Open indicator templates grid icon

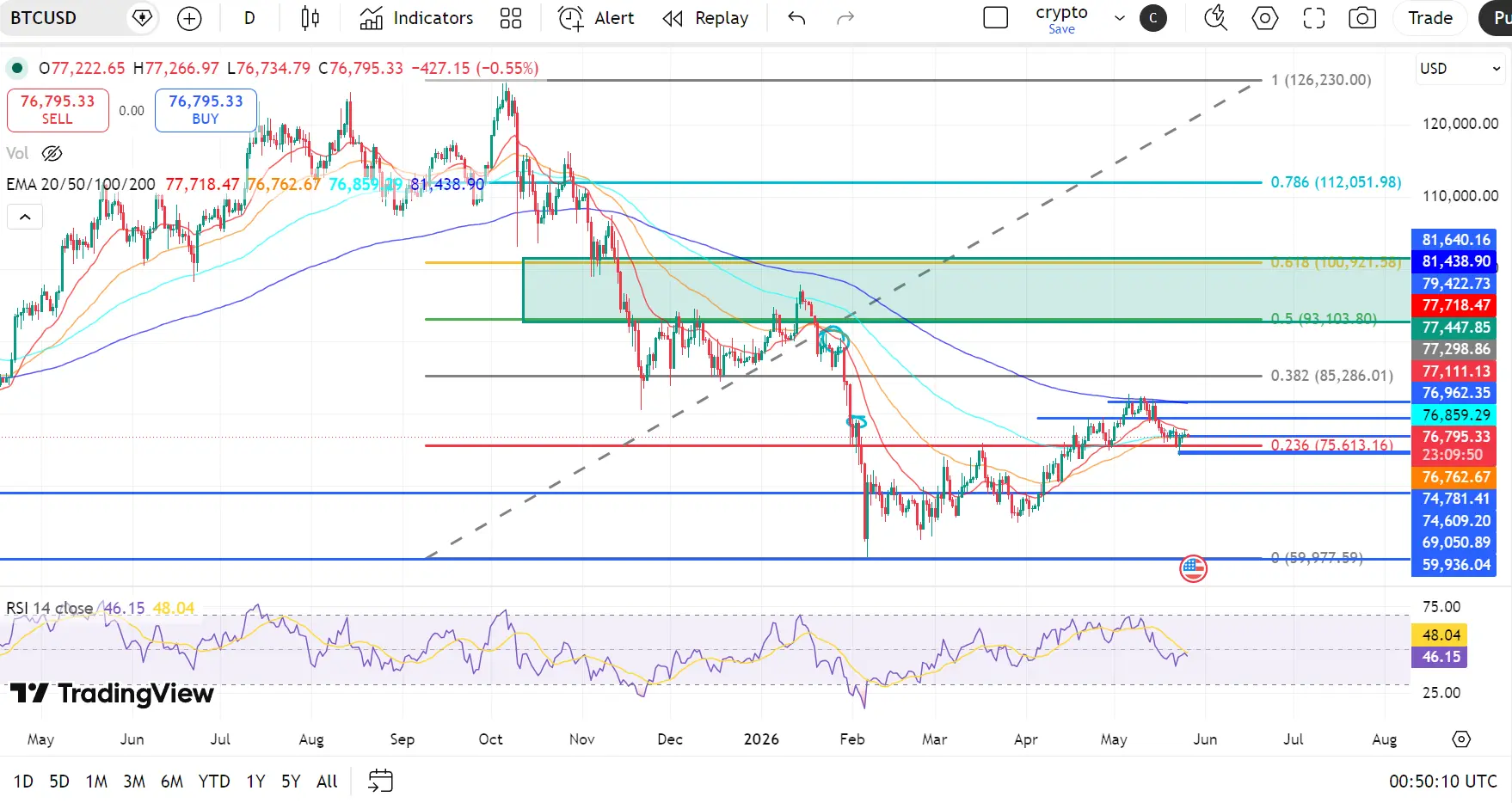tap(511, 18)
